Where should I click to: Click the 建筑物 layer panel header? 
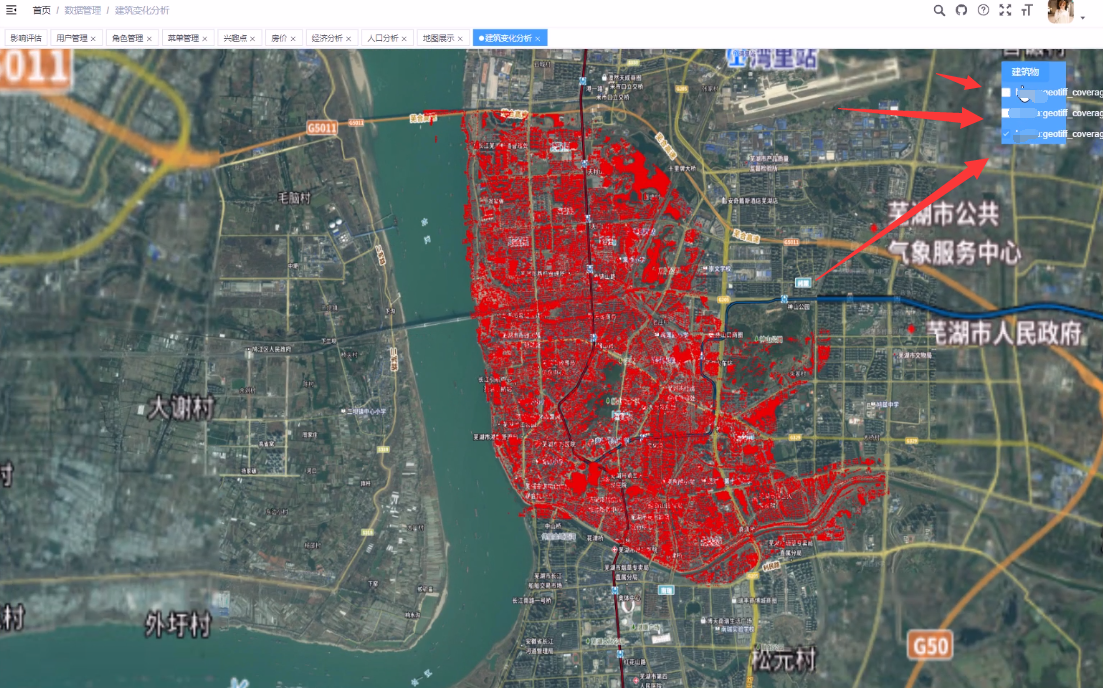[x=1025, y=72]
